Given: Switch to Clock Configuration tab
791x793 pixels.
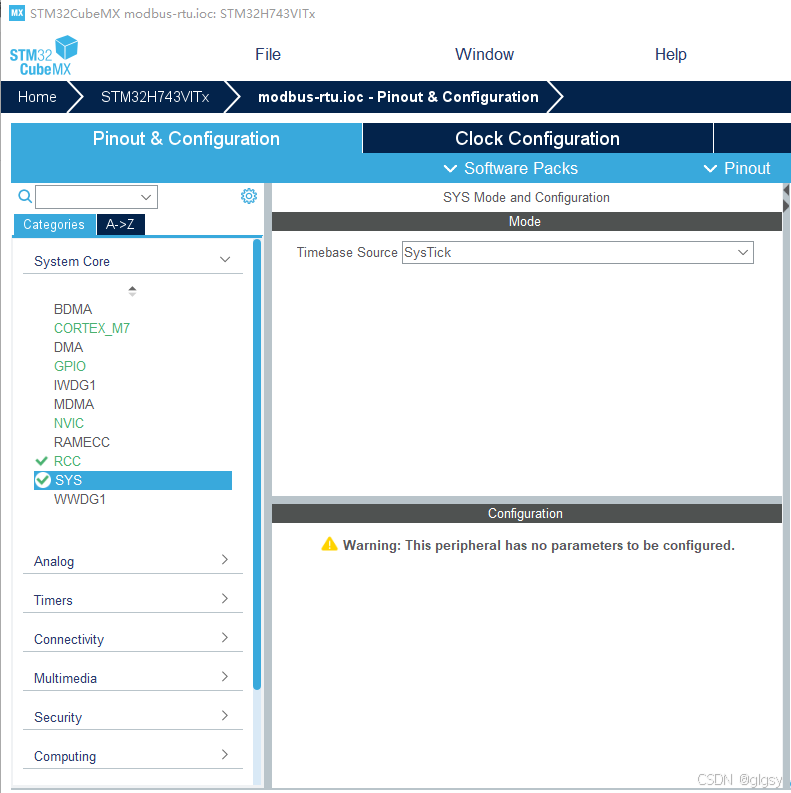Looking at the screenshot, I should 537,138.
